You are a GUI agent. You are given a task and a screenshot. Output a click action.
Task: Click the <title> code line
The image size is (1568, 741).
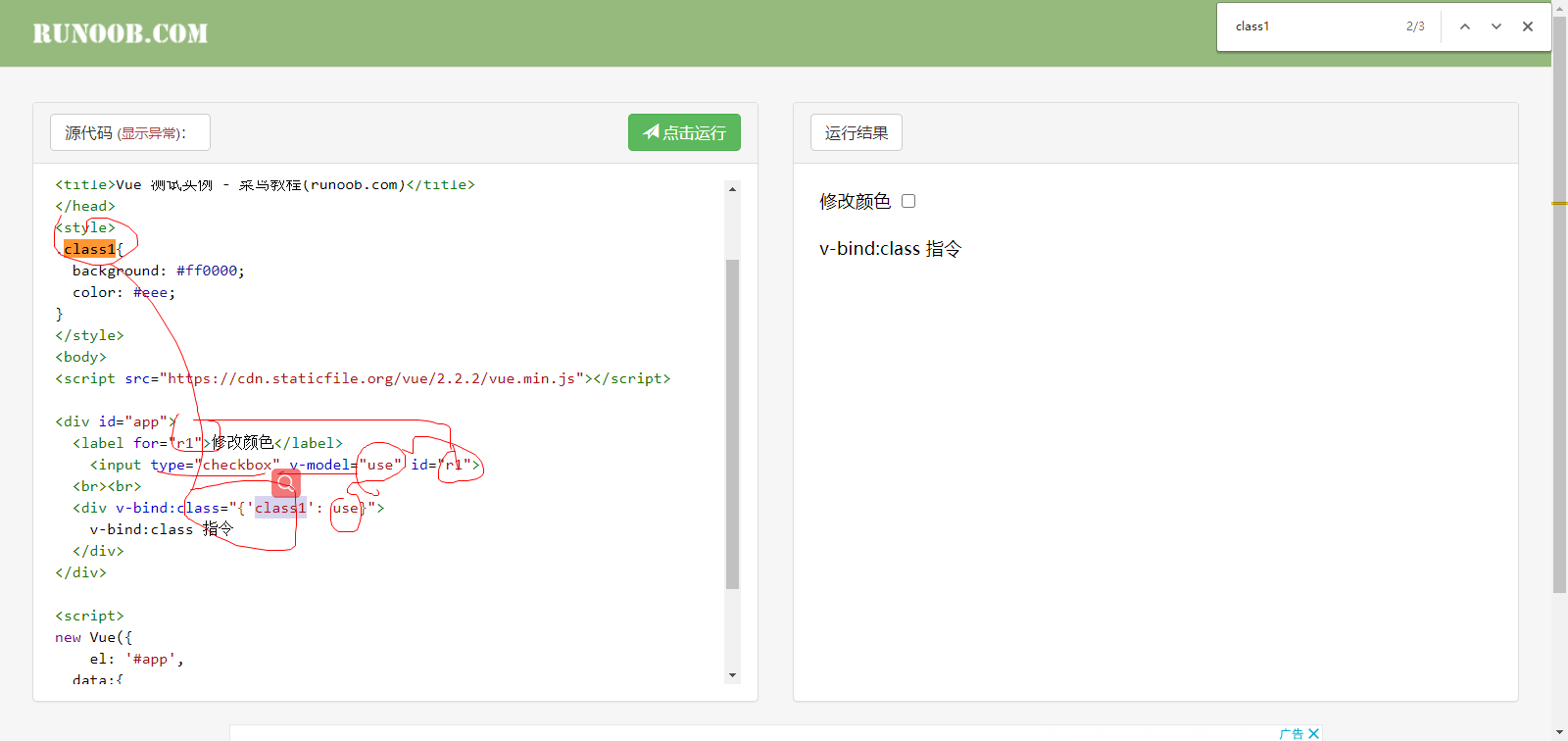coord(265,184)
